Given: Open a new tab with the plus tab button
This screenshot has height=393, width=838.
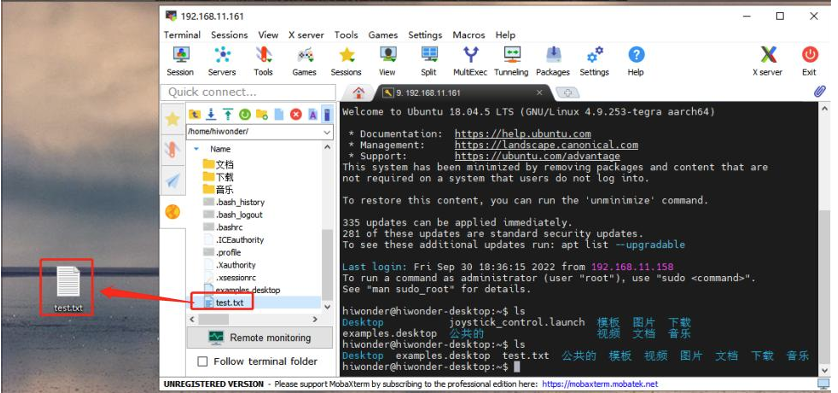Looking at the screenshot, I should click(568, 93).
